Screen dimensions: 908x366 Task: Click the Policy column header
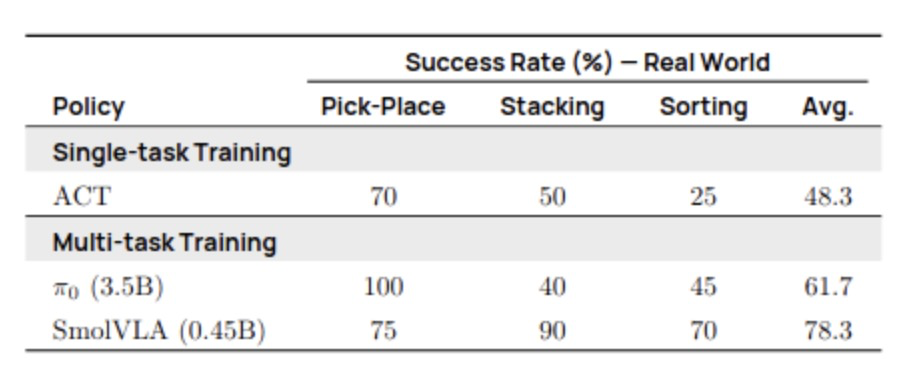click(89, 107)
